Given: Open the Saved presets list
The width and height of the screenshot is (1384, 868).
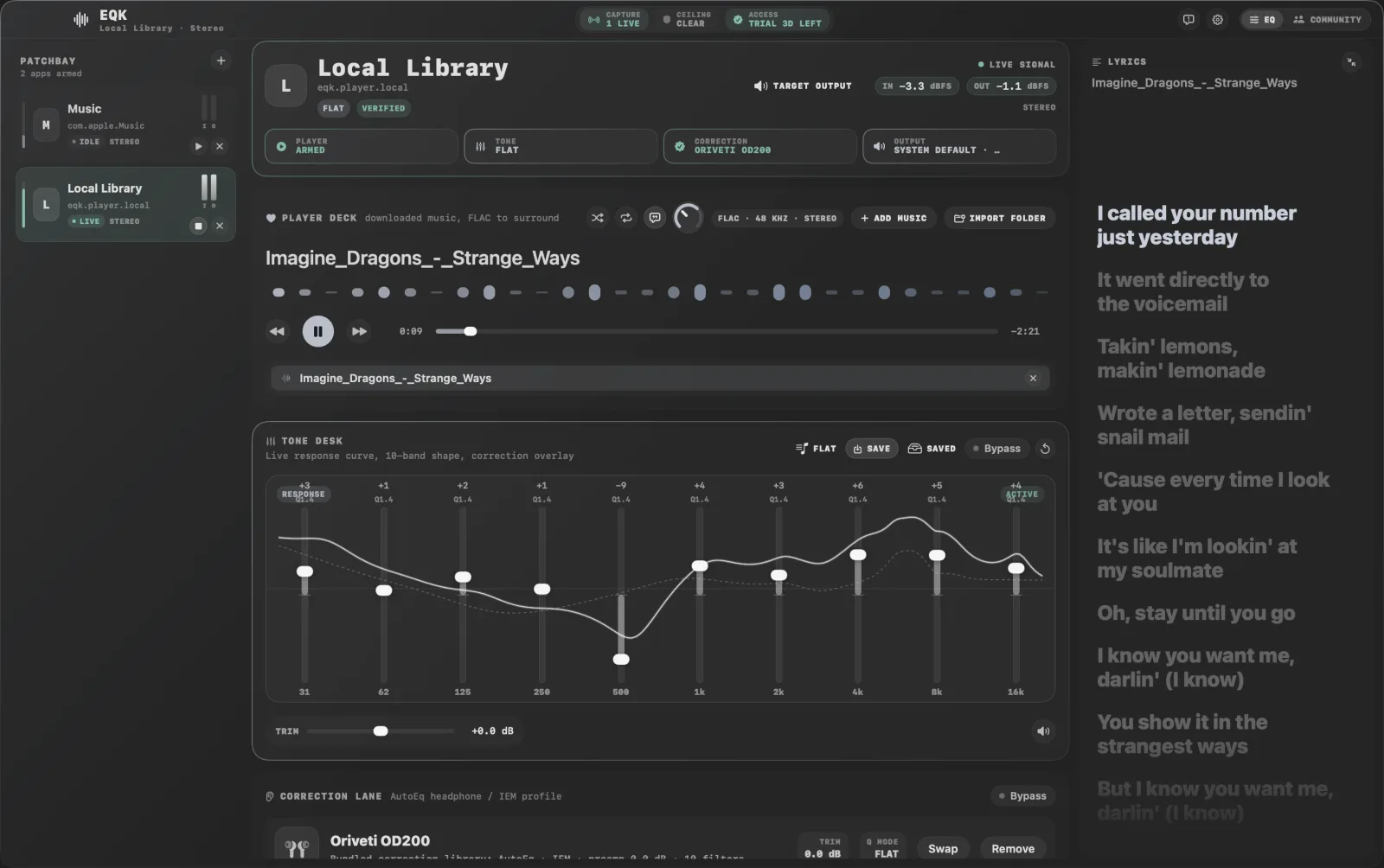Looking at the screenshot, I should [932, 449].
